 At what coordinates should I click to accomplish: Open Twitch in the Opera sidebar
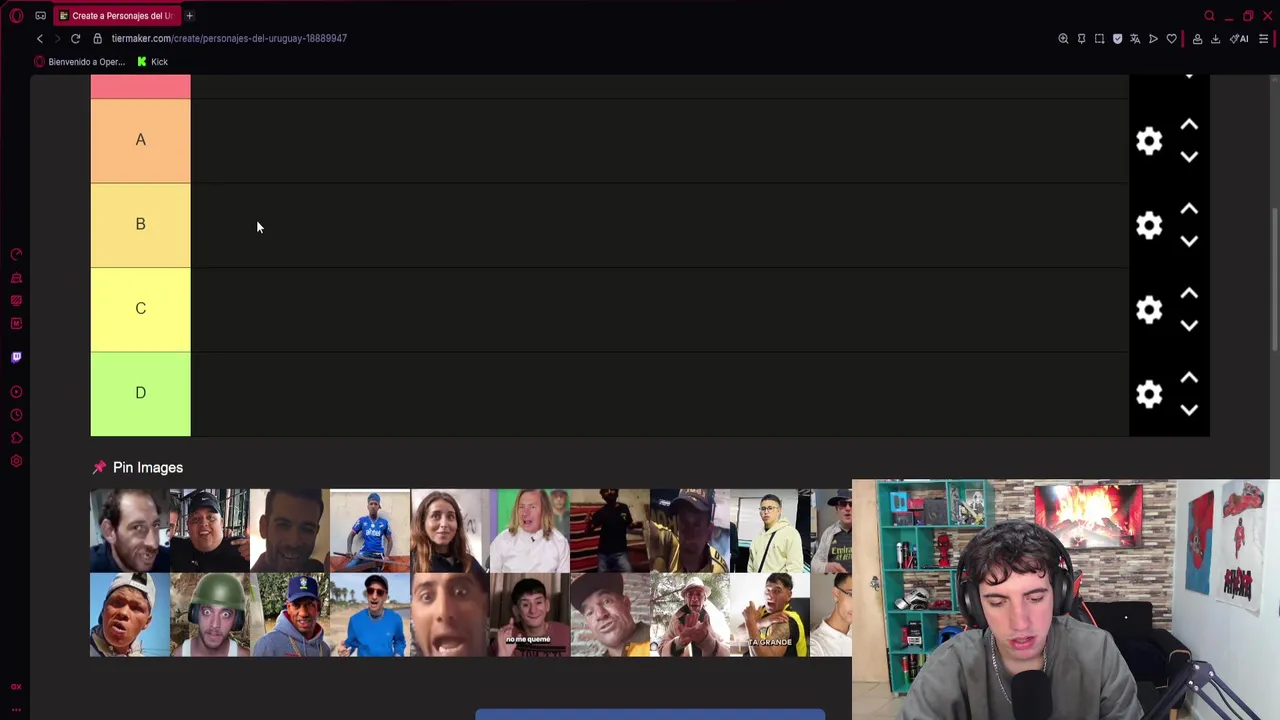tap(16, 357)
